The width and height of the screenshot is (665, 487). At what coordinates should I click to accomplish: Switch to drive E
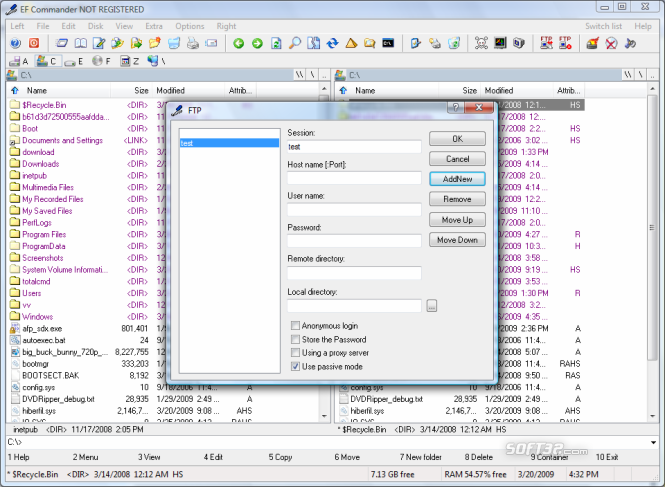(x=74, y=62)
